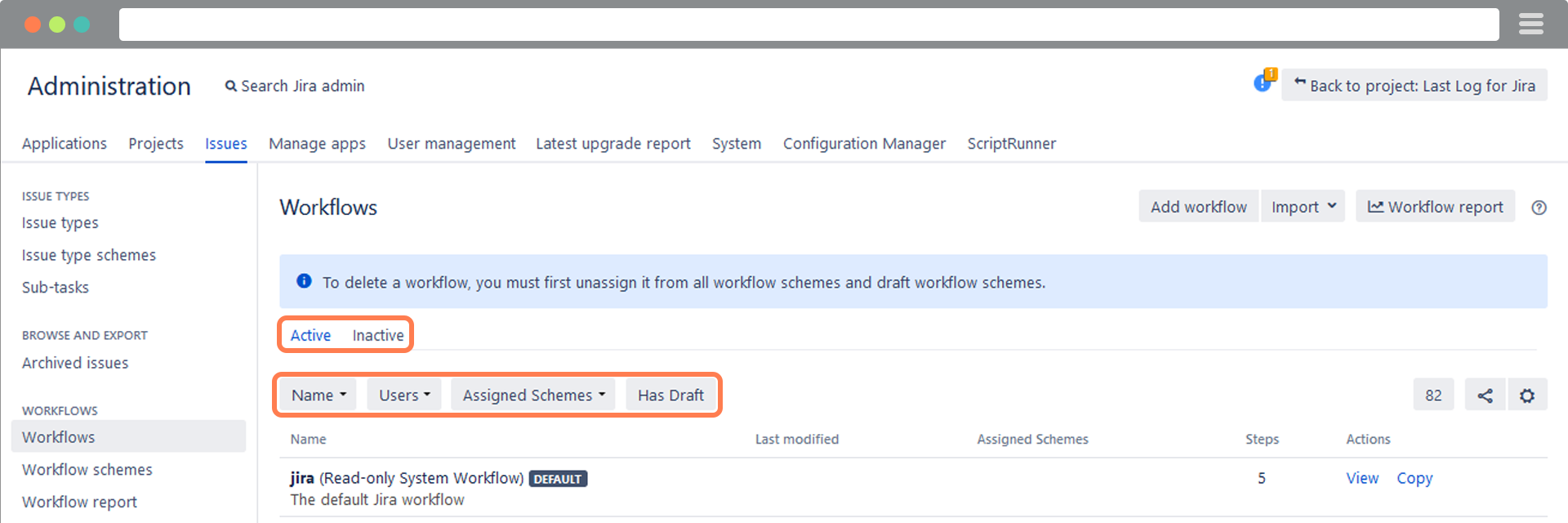Screen dimensions: 1568x523
Task: Expand the Import dropdown
Action: click(1303, 206)
